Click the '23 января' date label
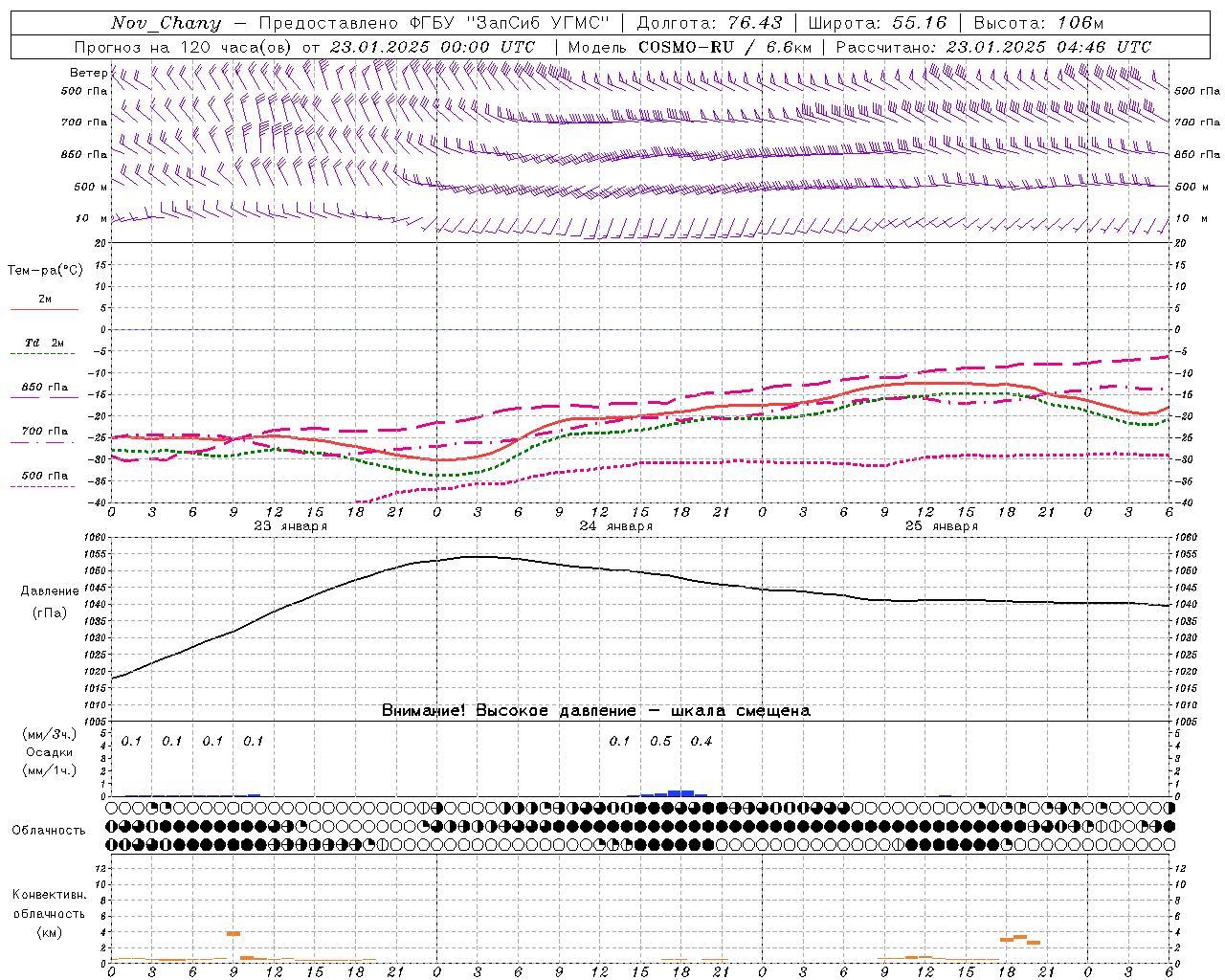 pos(291,526)
